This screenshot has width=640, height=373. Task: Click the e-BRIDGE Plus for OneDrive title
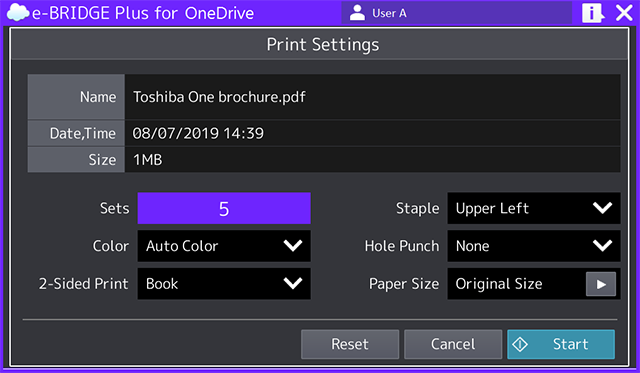coord(143,13)
